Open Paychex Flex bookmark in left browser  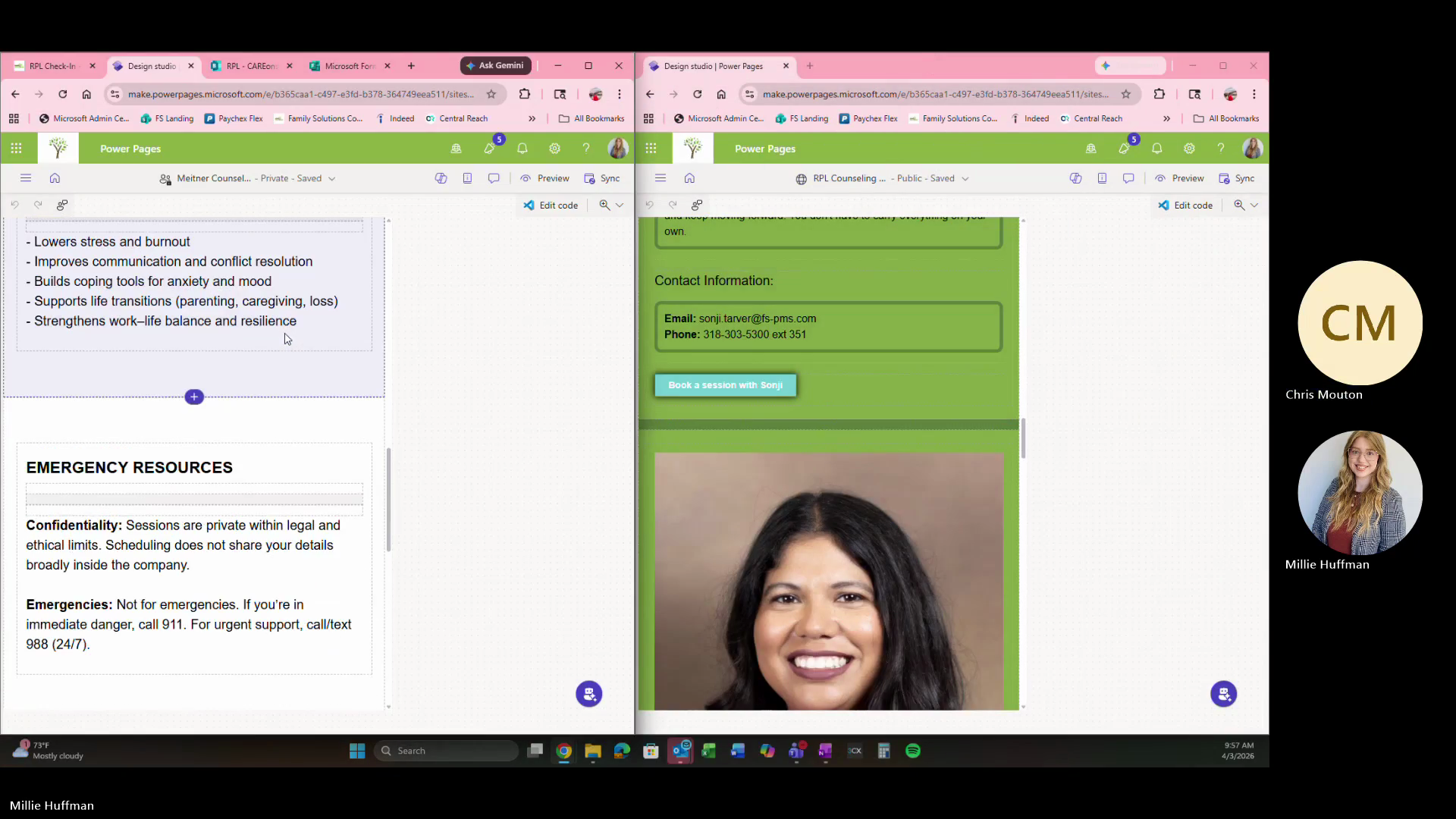pyautogui.click(x=234, y=118)
